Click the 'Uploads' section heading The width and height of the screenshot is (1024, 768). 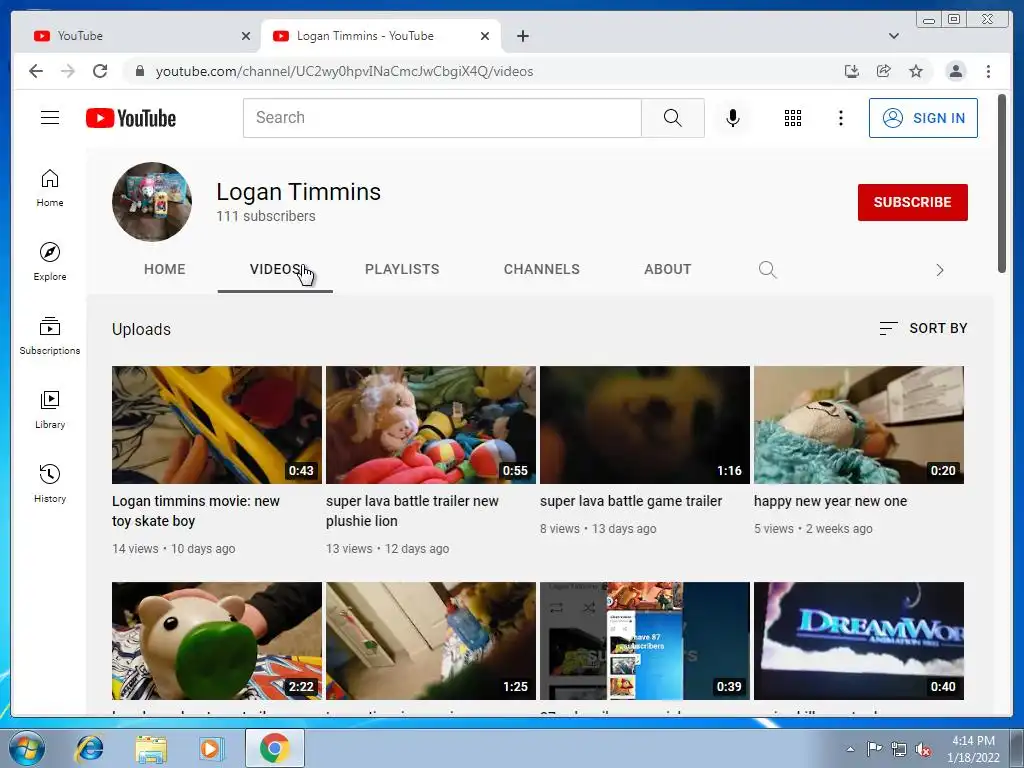coord(141,329)
